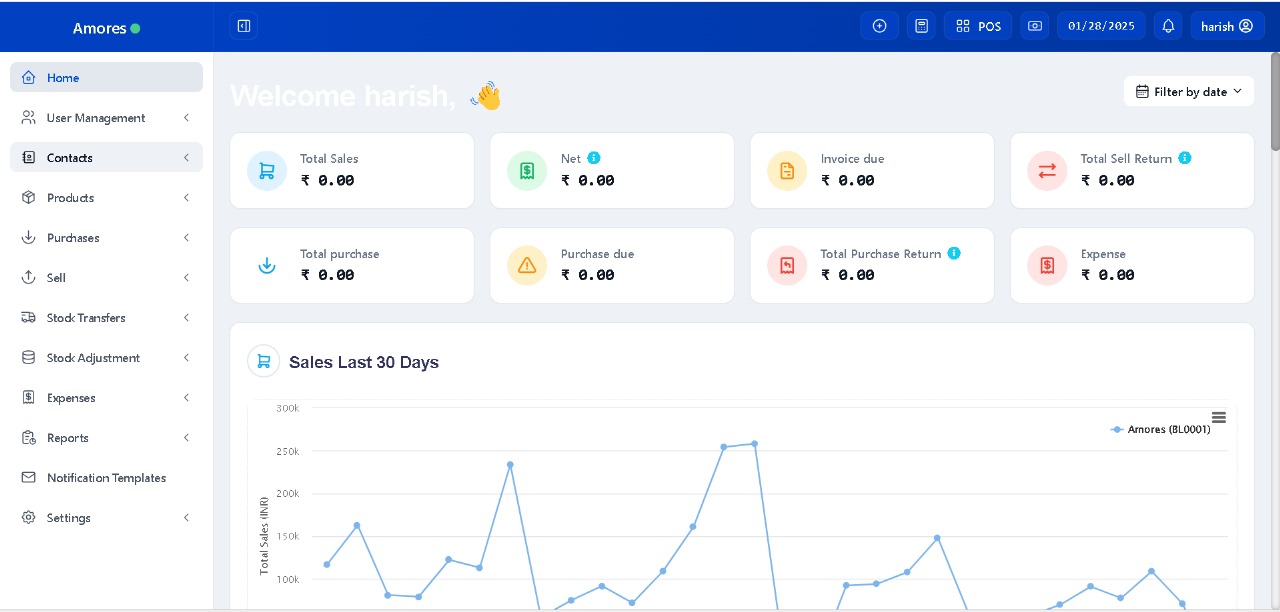Click the Home house icon in the sidebar

point(28,77)
